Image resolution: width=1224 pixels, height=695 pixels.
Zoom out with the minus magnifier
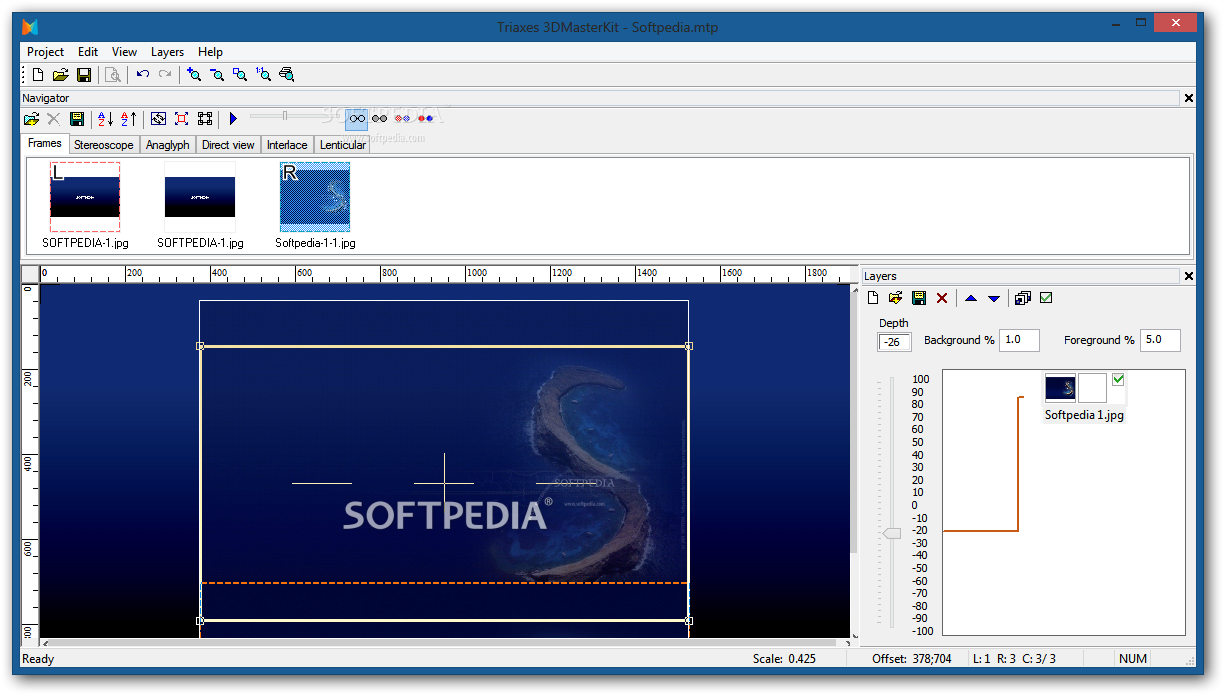(217, 74)
